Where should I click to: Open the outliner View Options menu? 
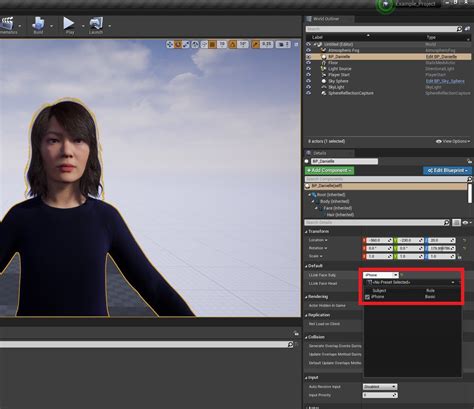pyautogui.click(x=453, y=141)
